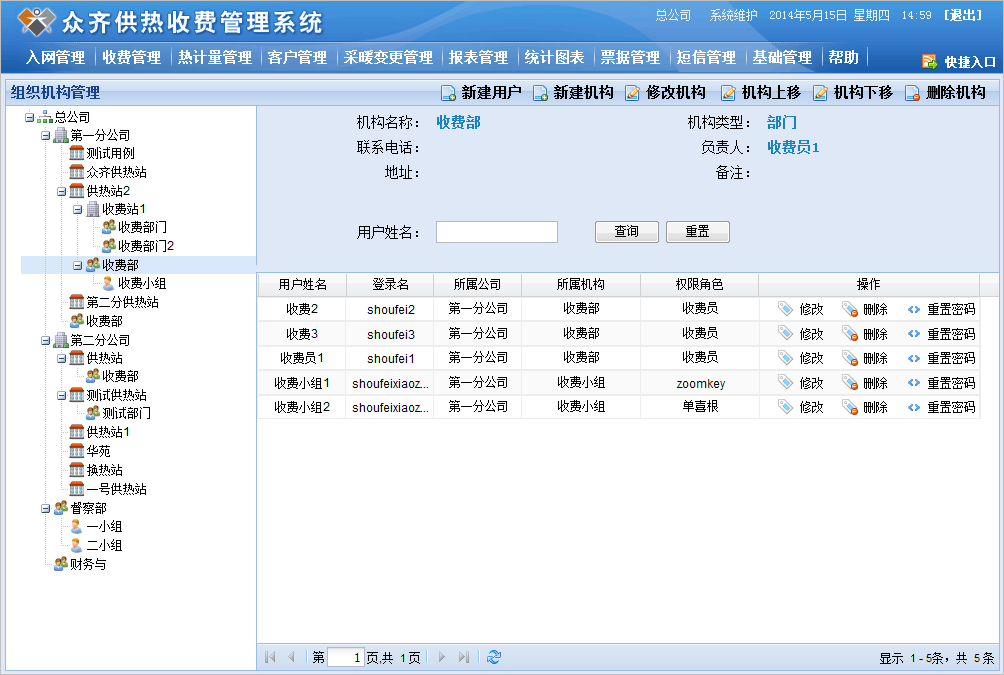This screenshot has height=675, width=1004.
Task: Click the 查询 (search) button
Action: pyautogui.click(x=626, y=232)
